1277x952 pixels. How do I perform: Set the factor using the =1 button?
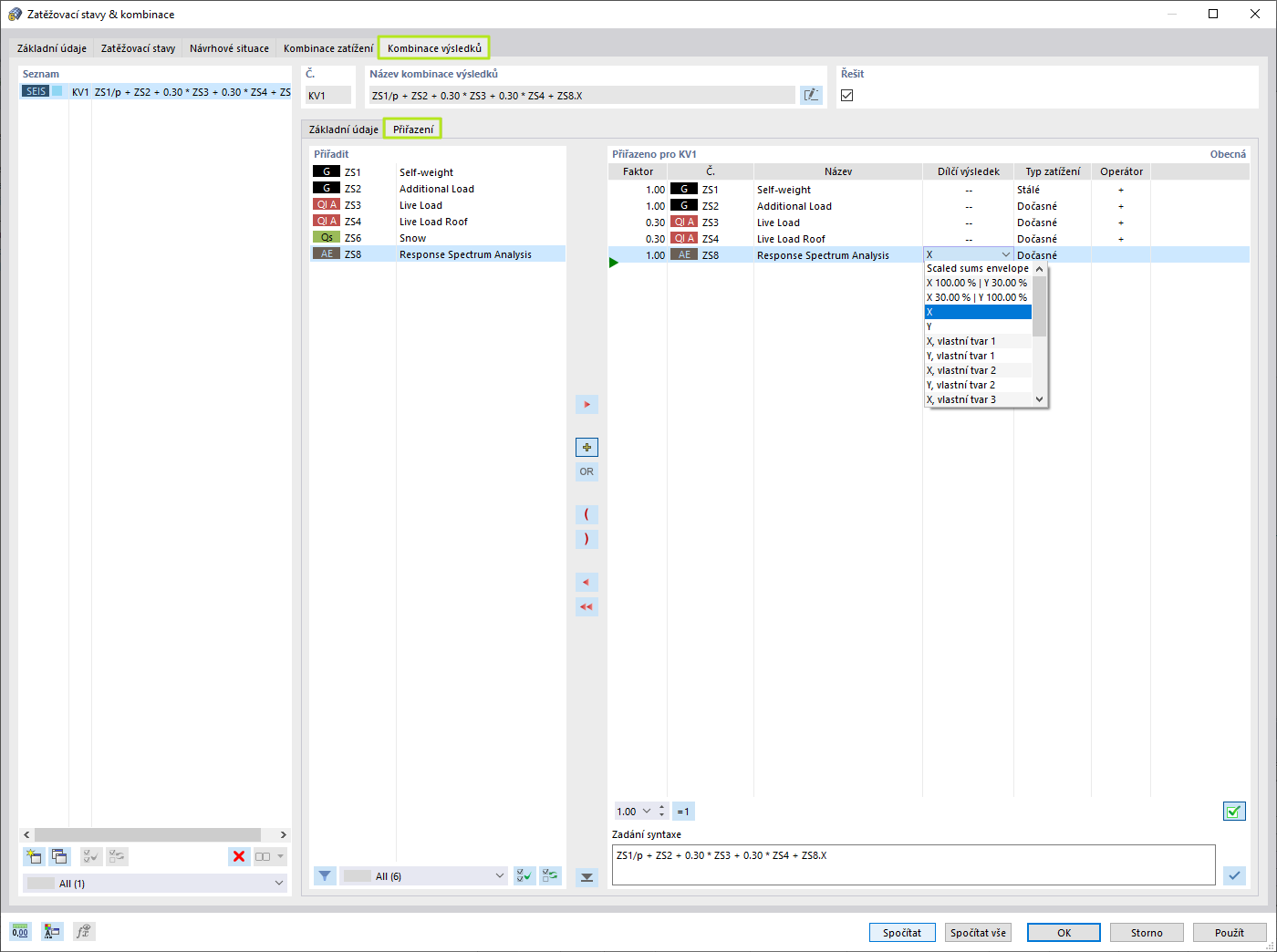click(x=683, y=811)
